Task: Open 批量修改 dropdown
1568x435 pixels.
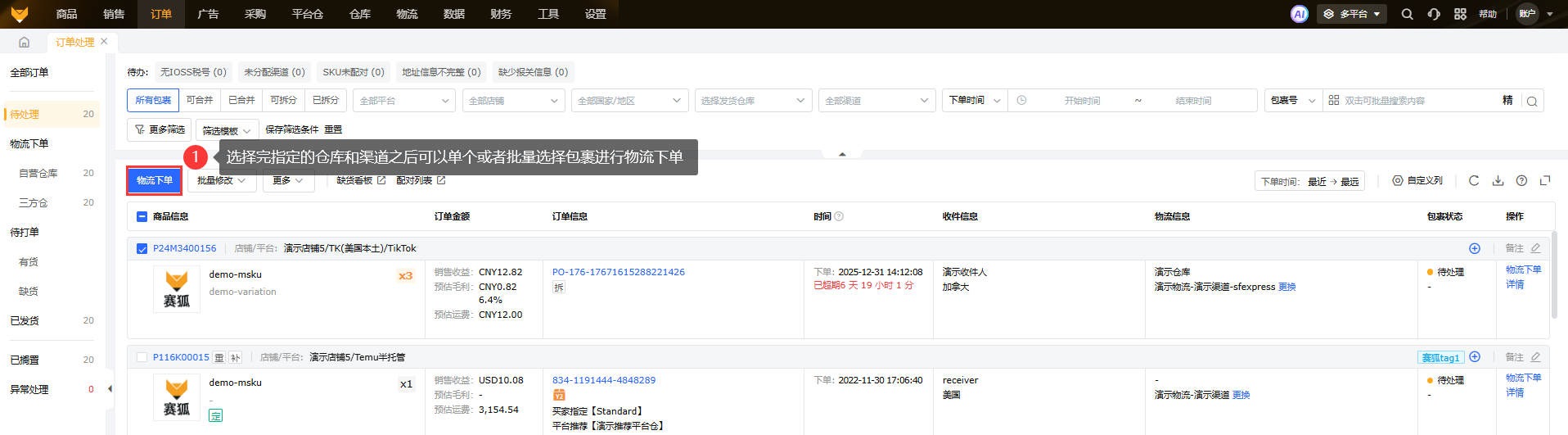Action: coord(221,180)
